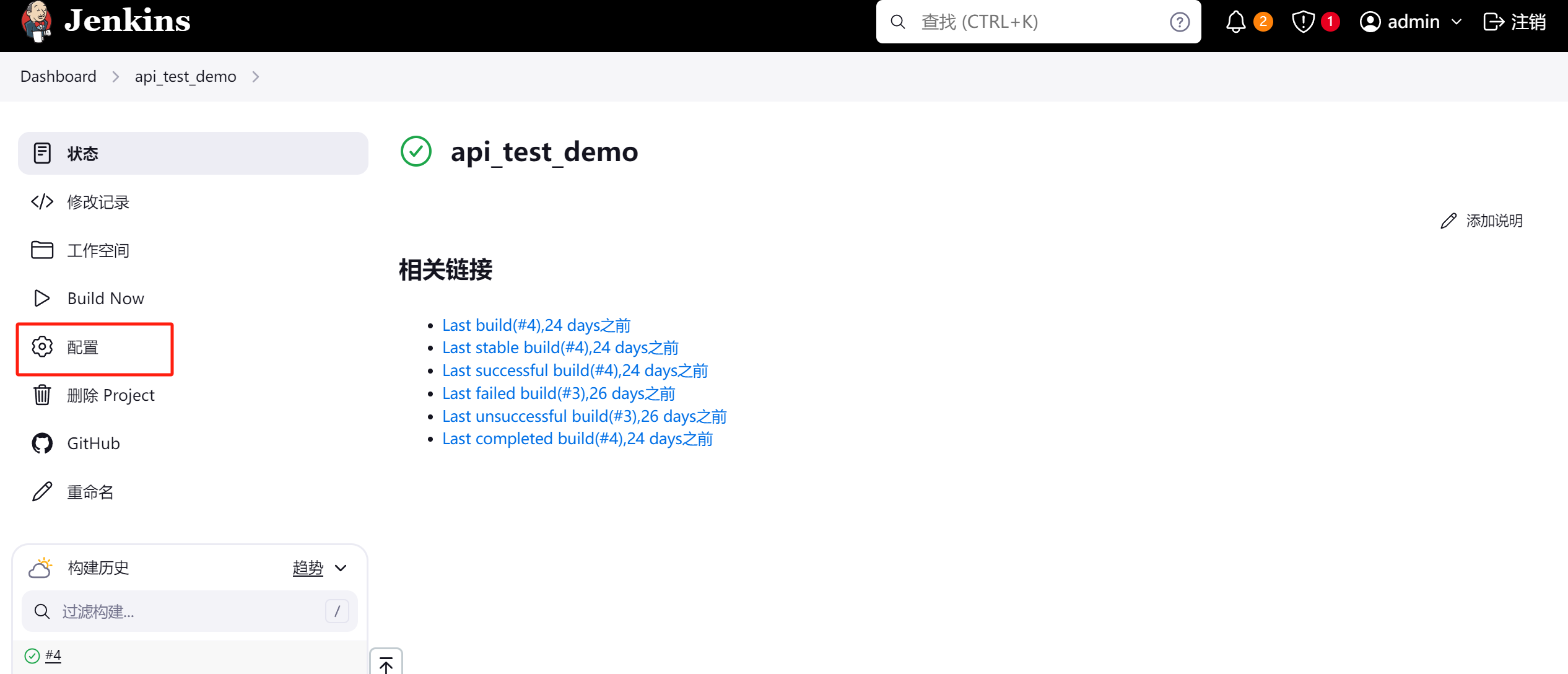1568x674 pixels.
Task: Click the magnifier icon in build filter
Action: (x=42, y=611)
